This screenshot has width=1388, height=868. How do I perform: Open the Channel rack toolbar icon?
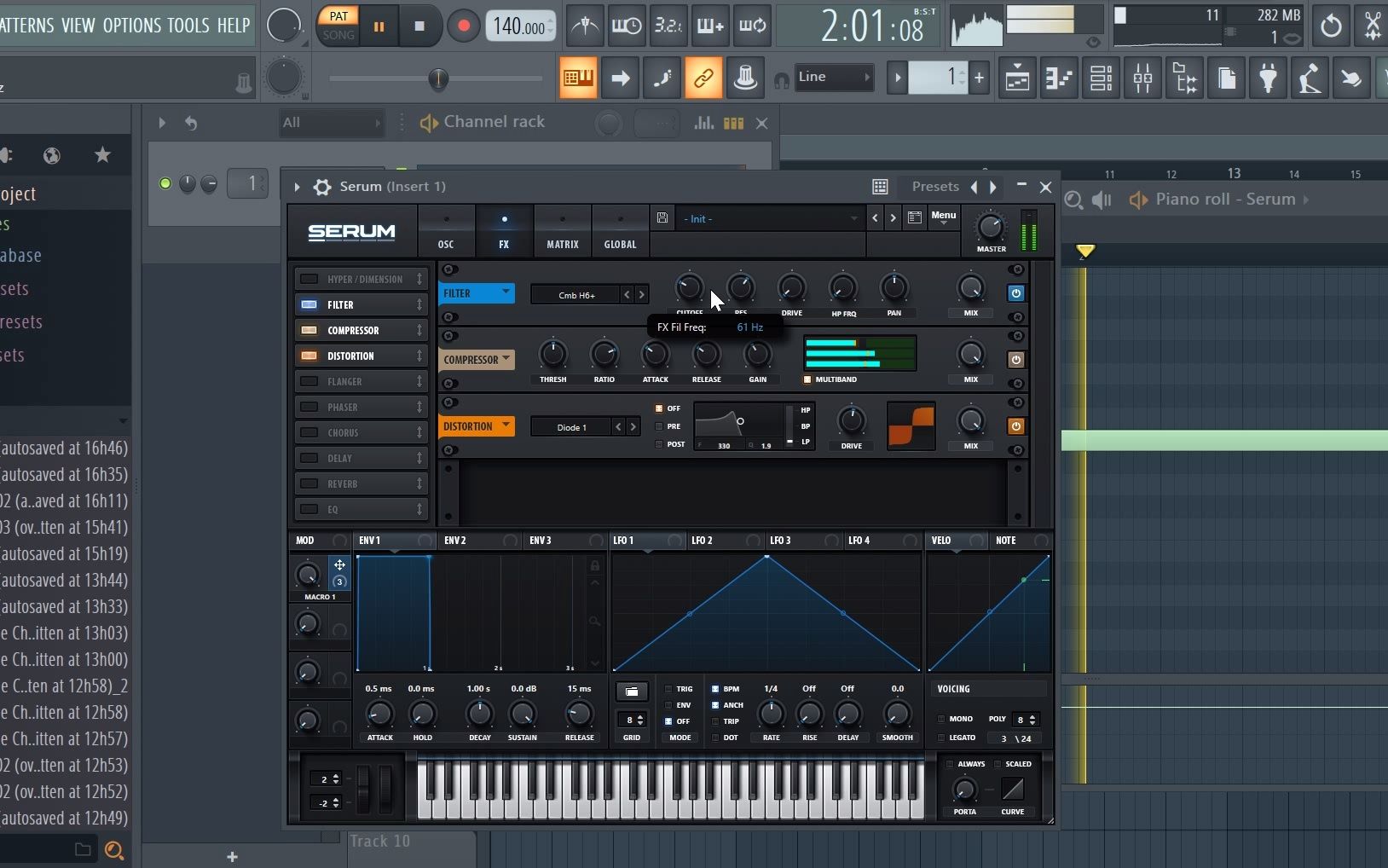1101,78
